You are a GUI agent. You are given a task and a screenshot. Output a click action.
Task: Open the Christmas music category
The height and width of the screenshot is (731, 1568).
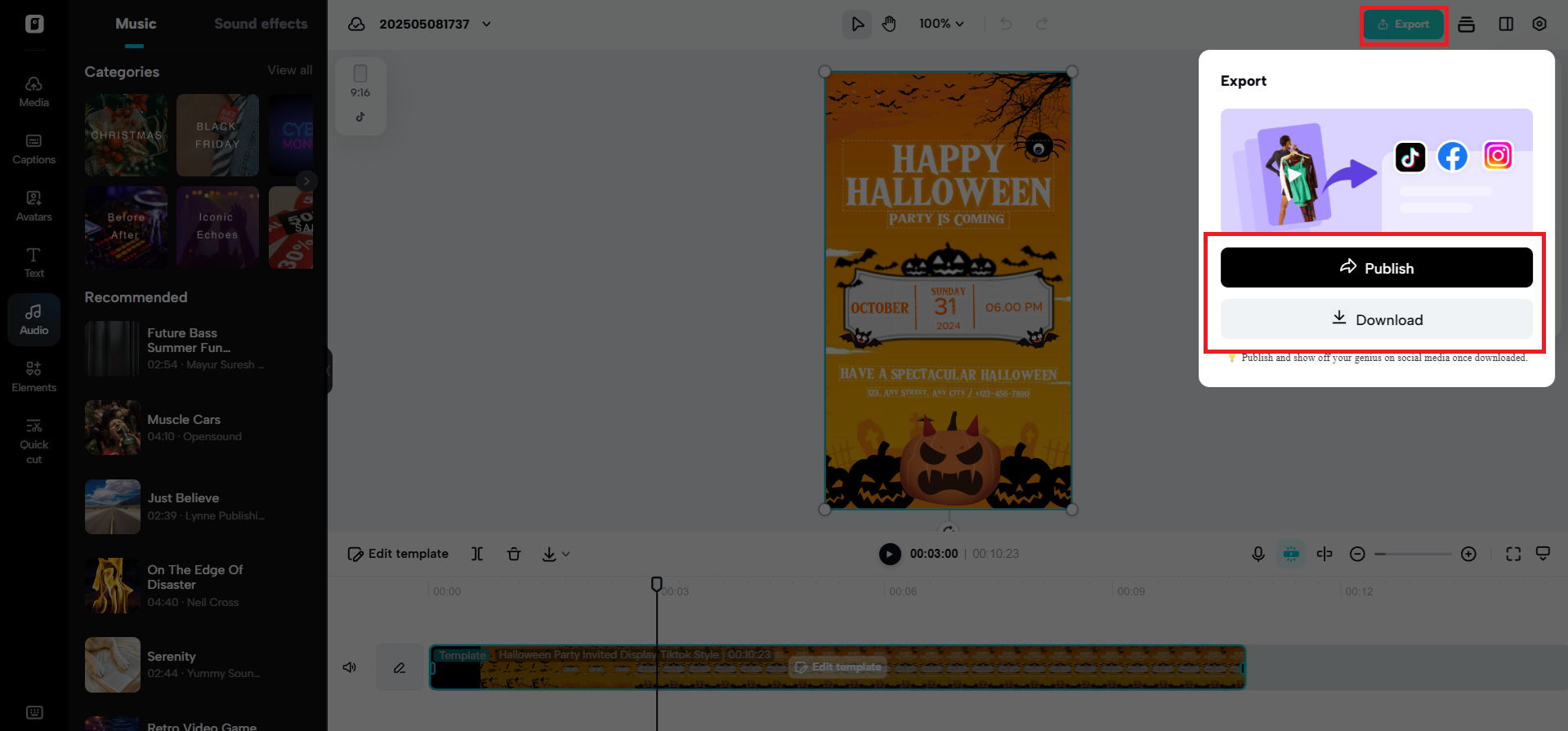click(126, 135)
